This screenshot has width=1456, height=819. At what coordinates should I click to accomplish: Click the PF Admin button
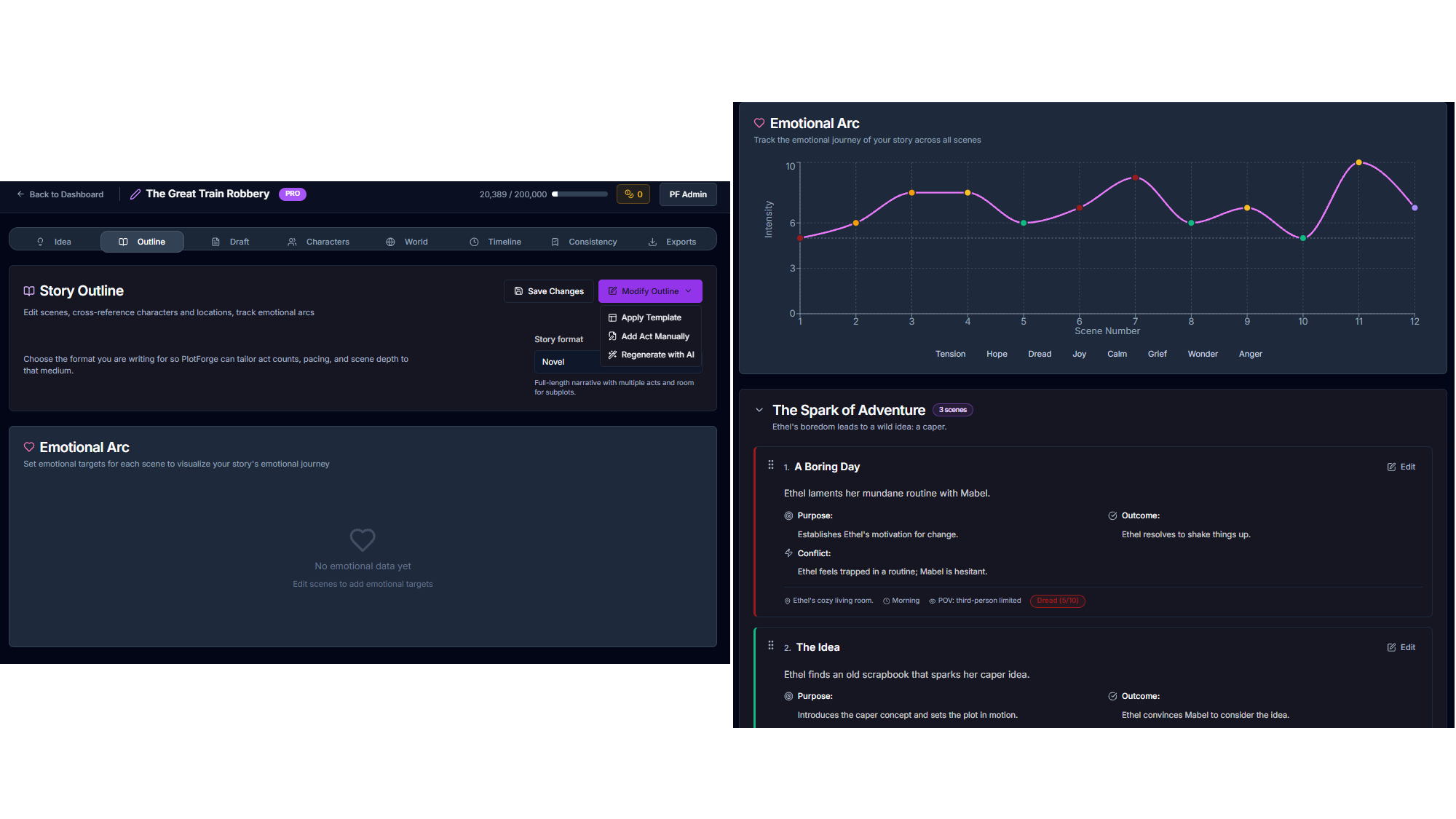(x=687, y=194)
